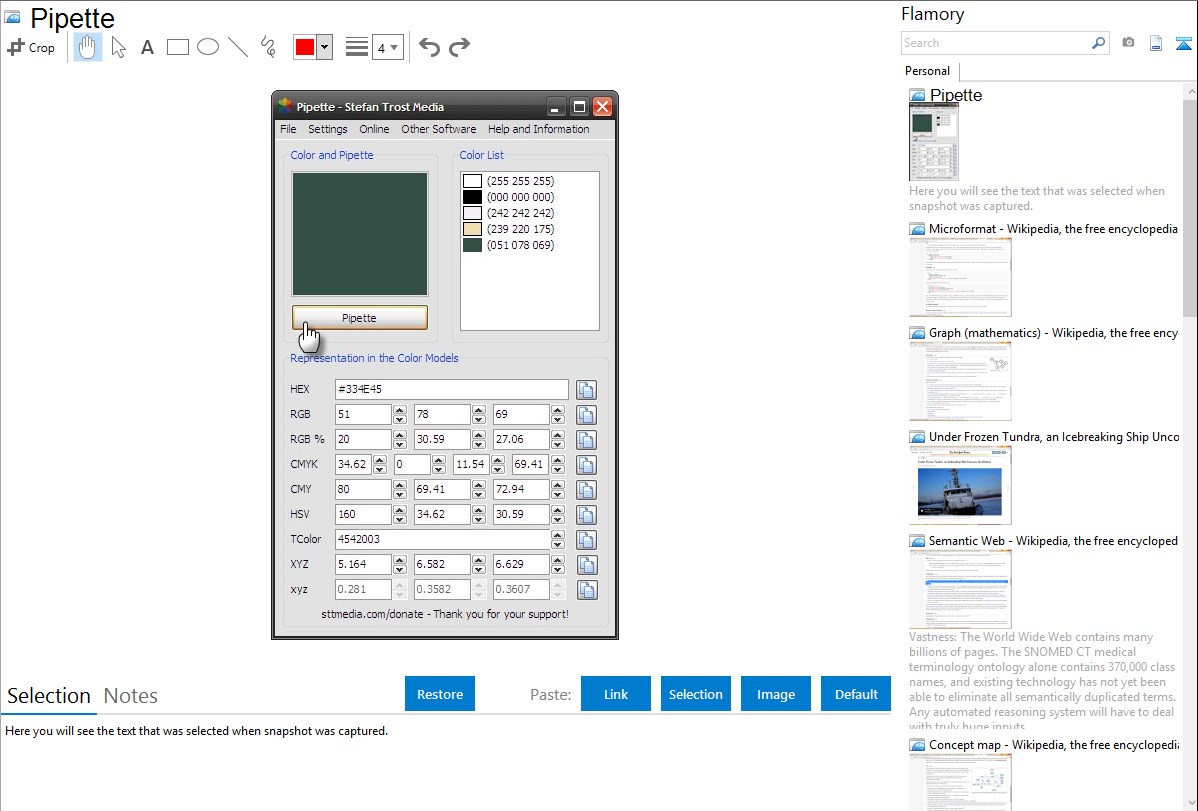Open the Semantic Web snapshot title
The image size is (1198, 811).
point(1053,541)
